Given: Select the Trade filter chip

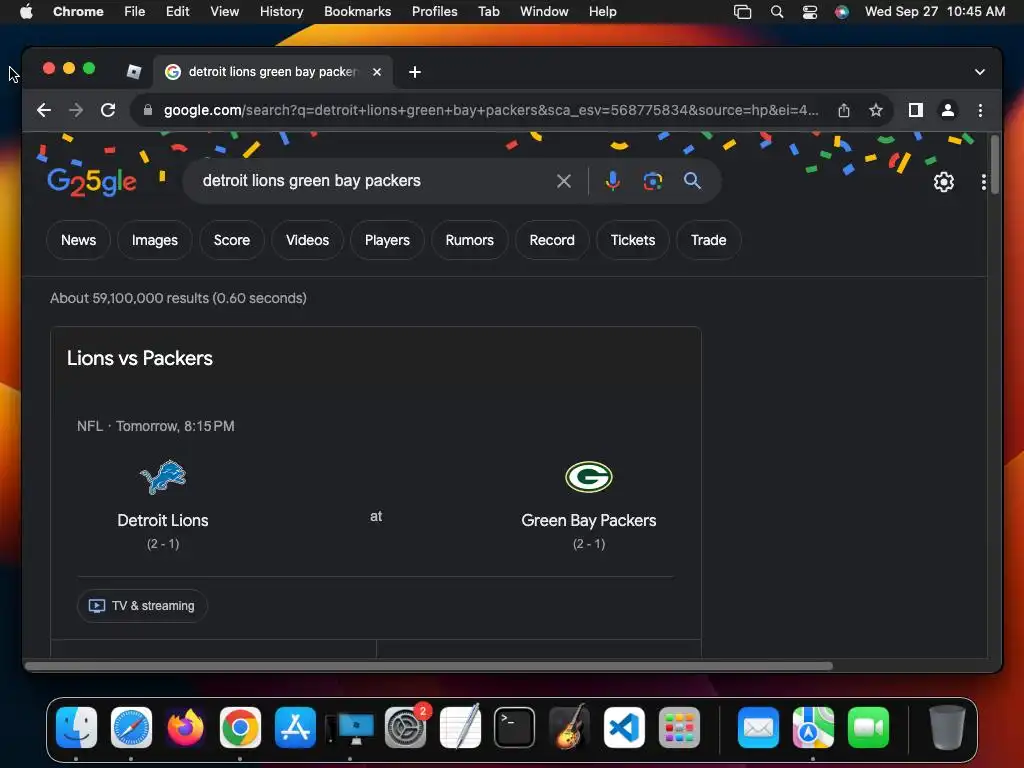Looking at the screenshot, I should [x=709, y=240].
